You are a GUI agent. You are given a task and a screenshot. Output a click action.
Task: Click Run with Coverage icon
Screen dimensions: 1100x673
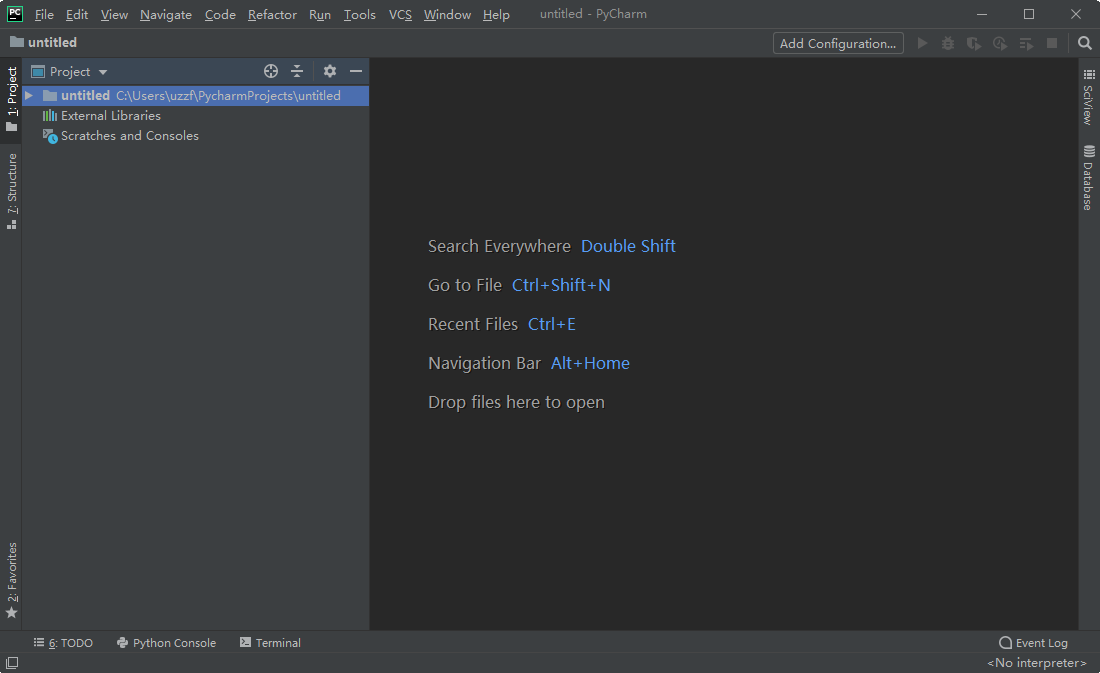[x=974, y=44]
